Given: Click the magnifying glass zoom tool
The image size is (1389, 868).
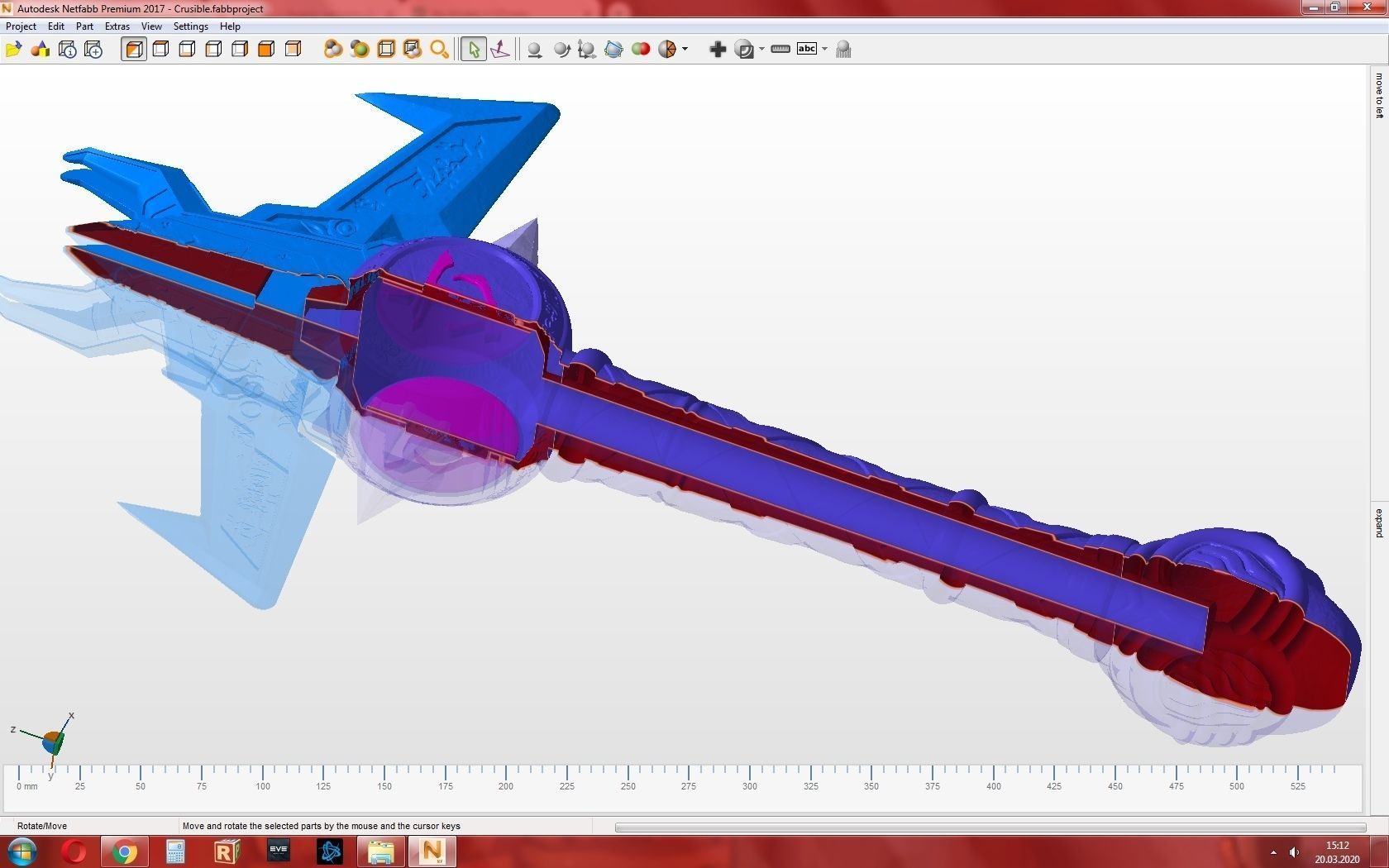Looking at the screenshot, I should pyautogui.click(x=439, y=50).
